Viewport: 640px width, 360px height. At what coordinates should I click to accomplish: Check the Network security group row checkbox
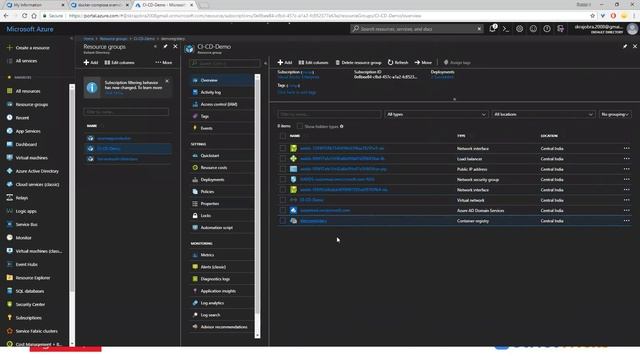pos(283,179)
